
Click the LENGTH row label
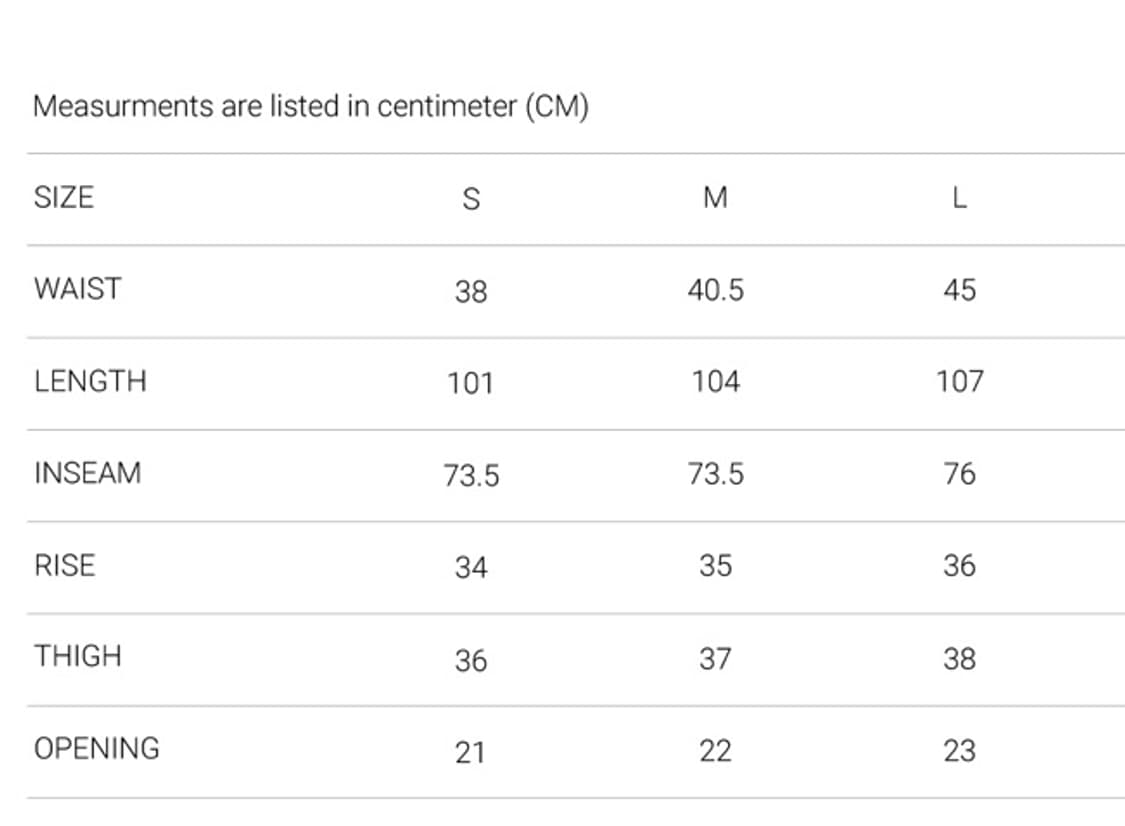pos(90,381)
